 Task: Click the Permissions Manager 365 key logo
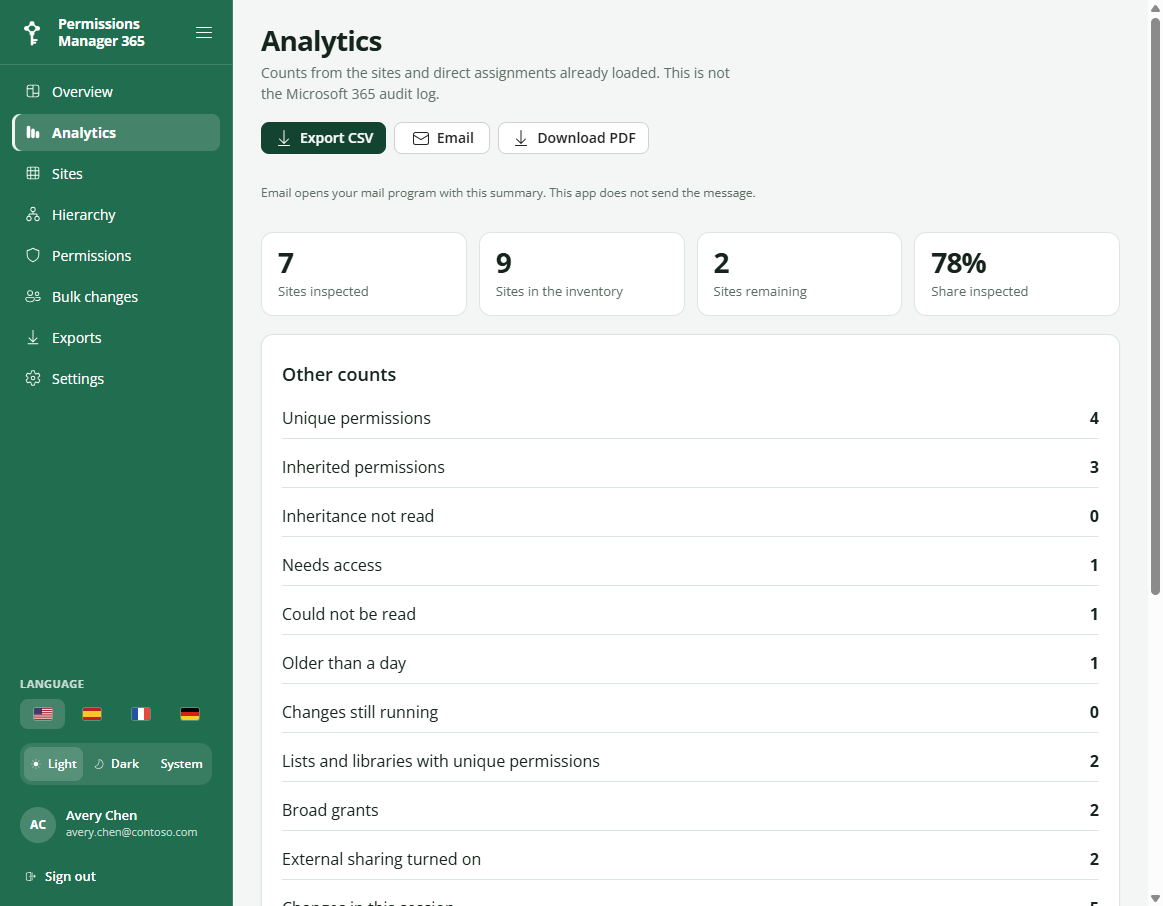coord(32,33)
